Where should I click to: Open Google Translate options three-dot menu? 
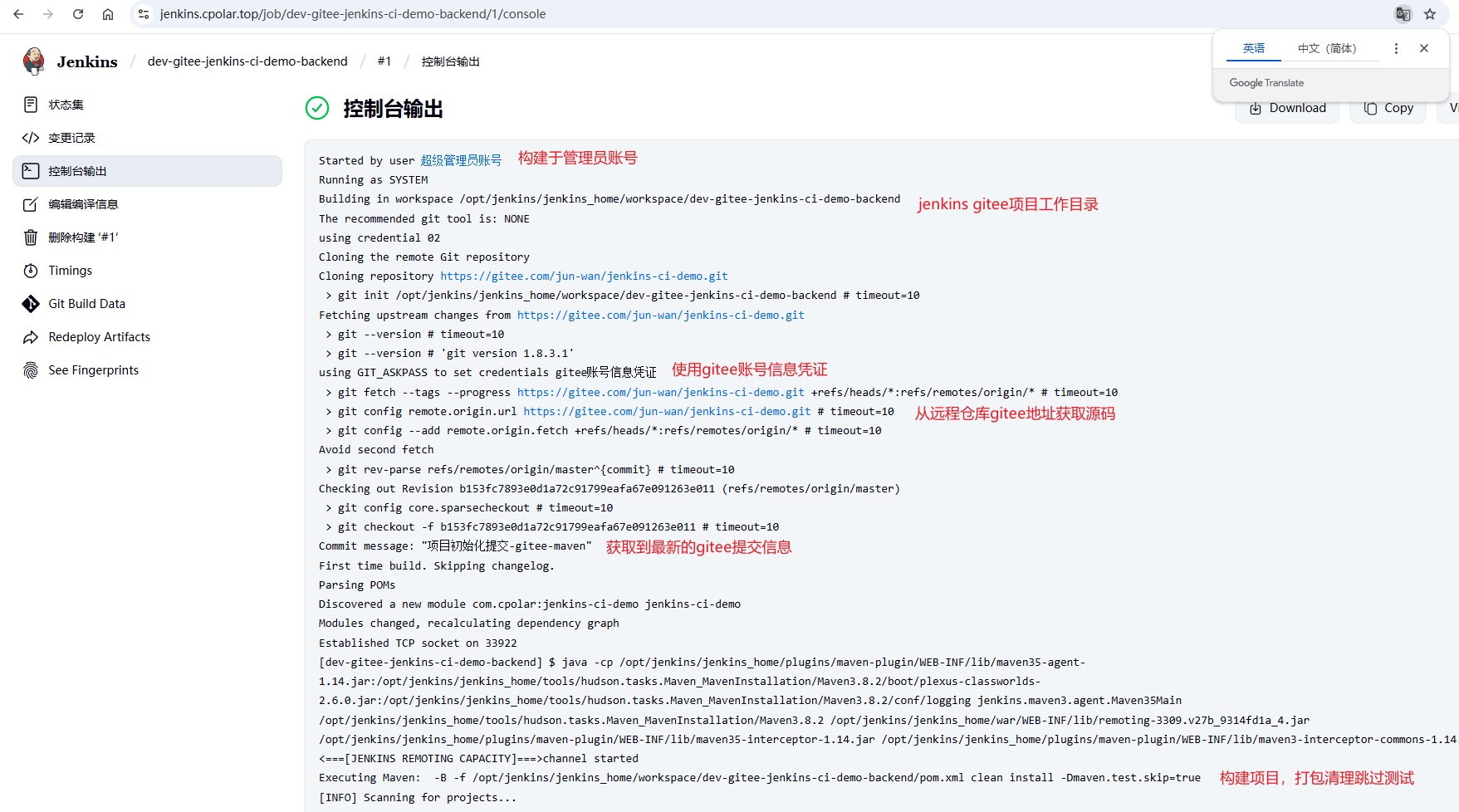pos(1396,48)
